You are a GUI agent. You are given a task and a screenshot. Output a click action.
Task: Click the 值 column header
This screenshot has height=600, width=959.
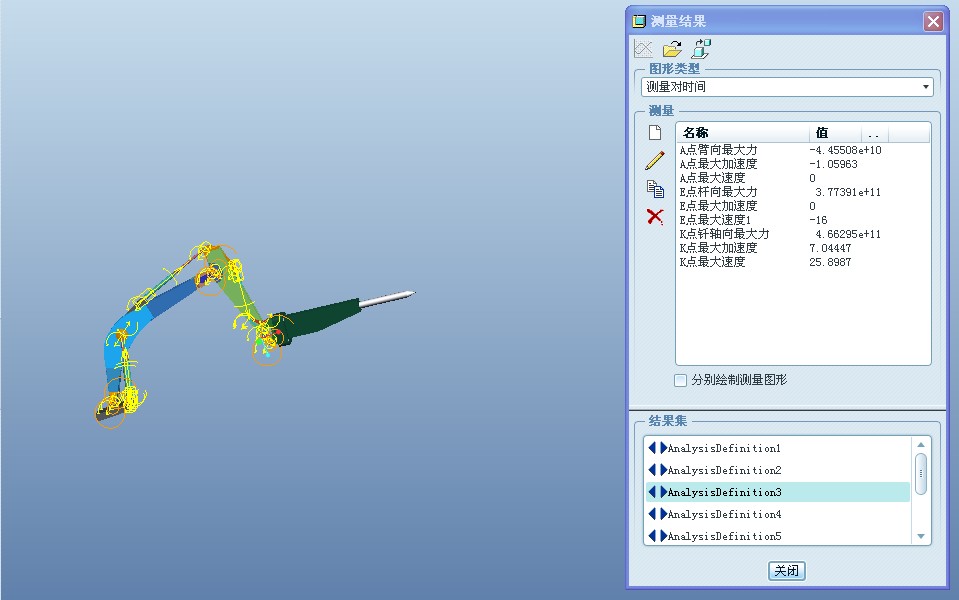835,133
